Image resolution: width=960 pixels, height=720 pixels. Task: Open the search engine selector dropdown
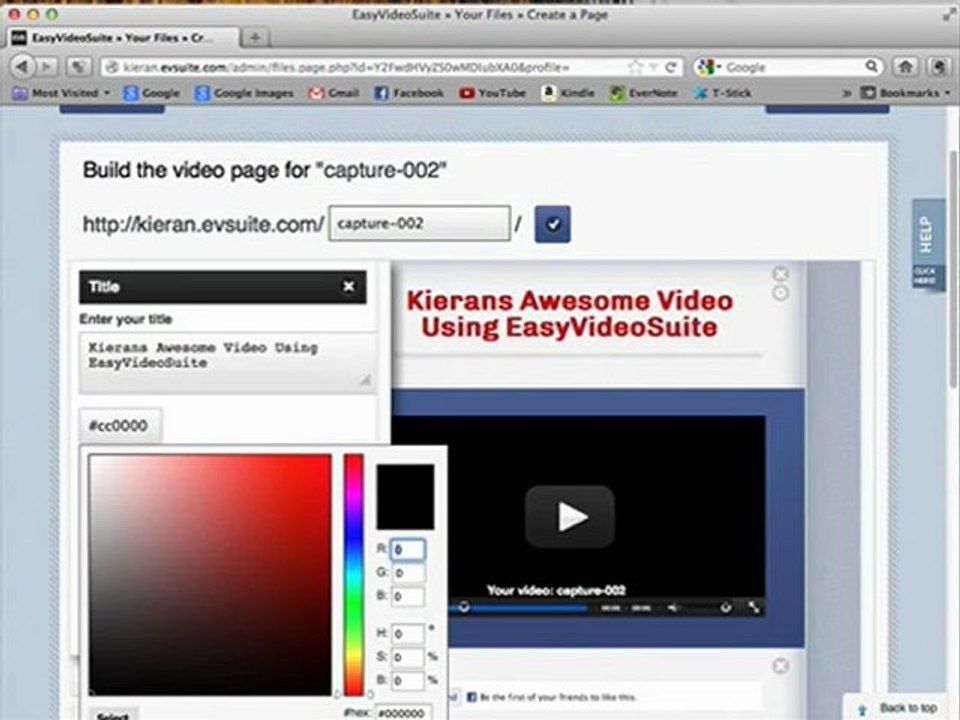(710, 67)
